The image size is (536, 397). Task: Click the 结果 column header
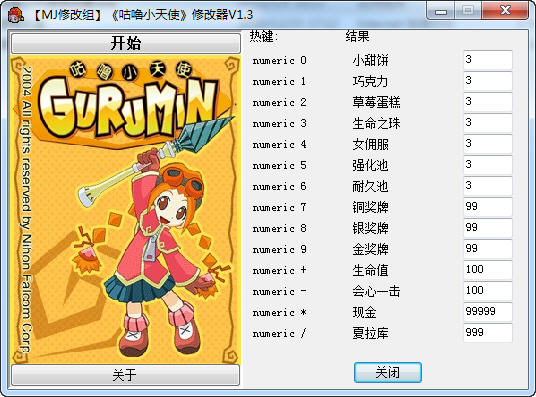click(x=357, y=36)
